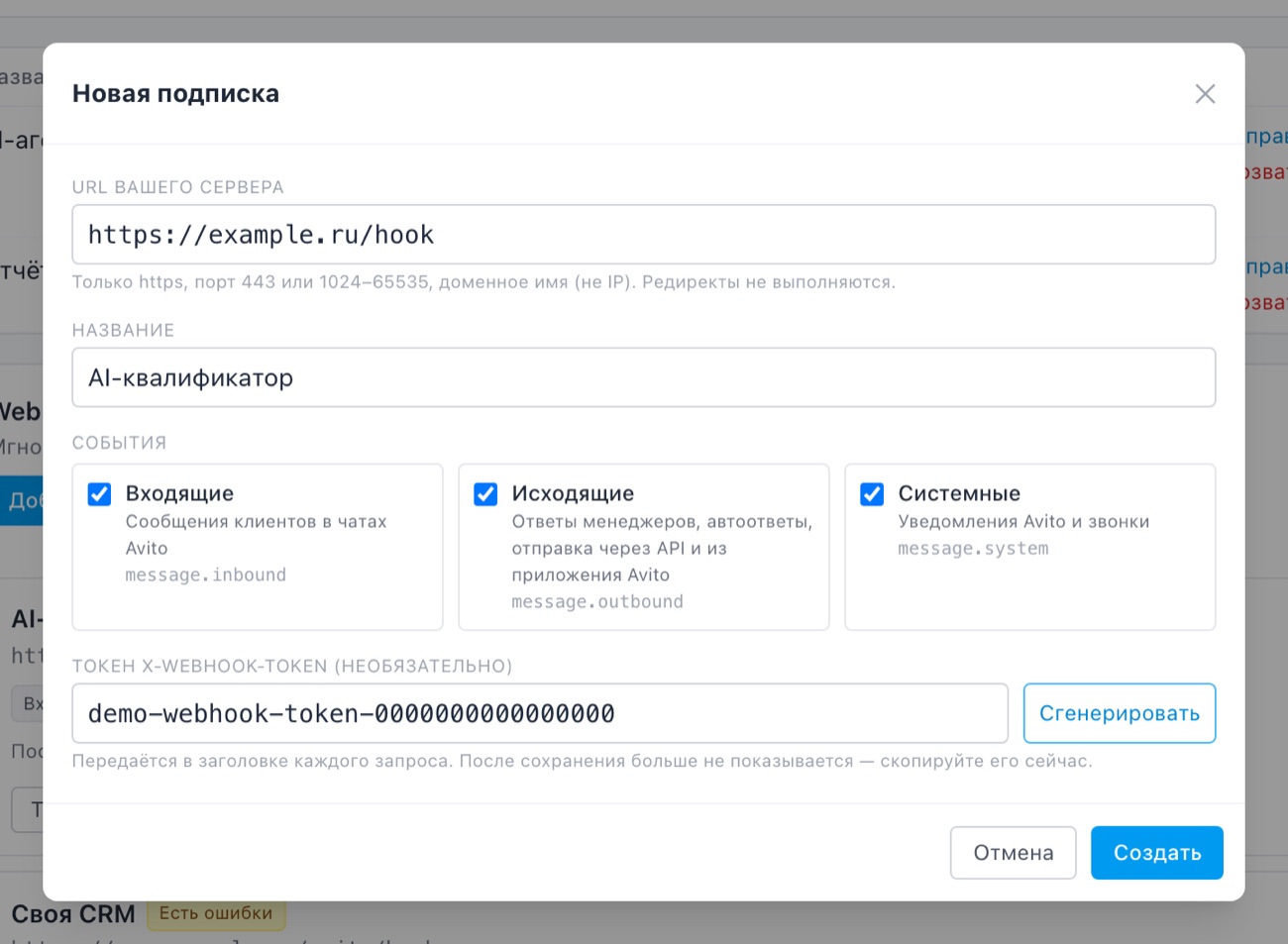Click the Создать button

pyautogui.click(x=1157, y=853)
